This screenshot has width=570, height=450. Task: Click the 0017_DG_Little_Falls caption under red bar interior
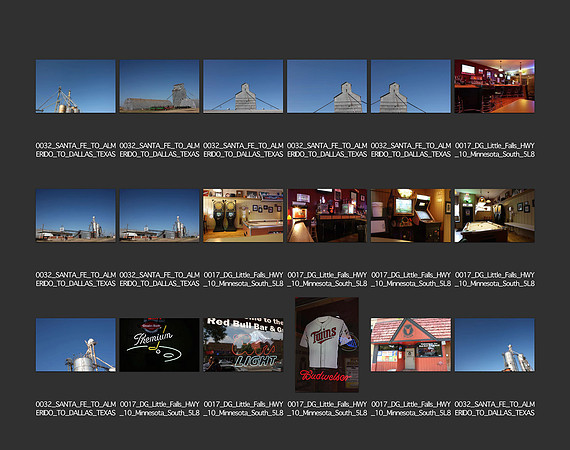(494, 150)
